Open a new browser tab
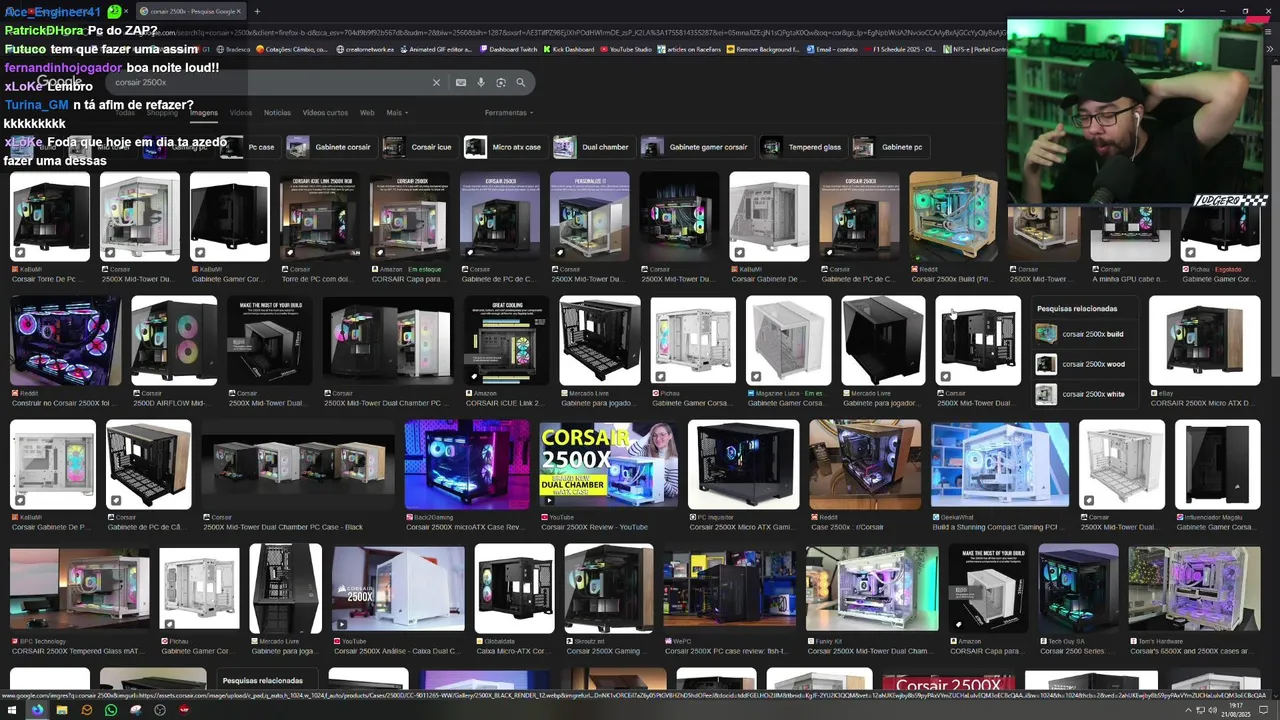 257,12
